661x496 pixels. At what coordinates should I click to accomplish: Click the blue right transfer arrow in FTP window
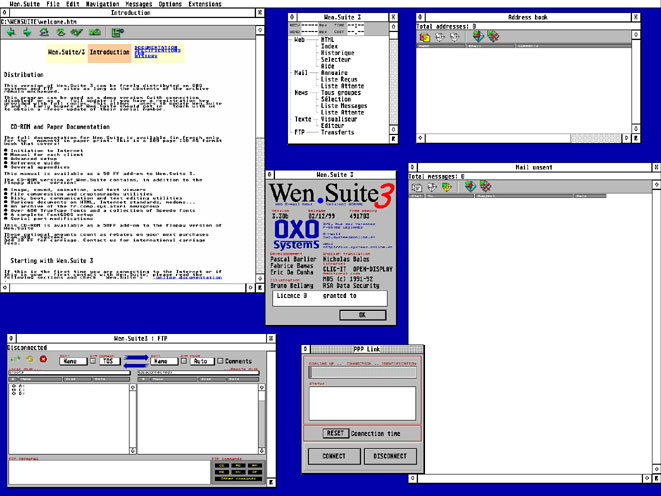(x=137, y=358)
